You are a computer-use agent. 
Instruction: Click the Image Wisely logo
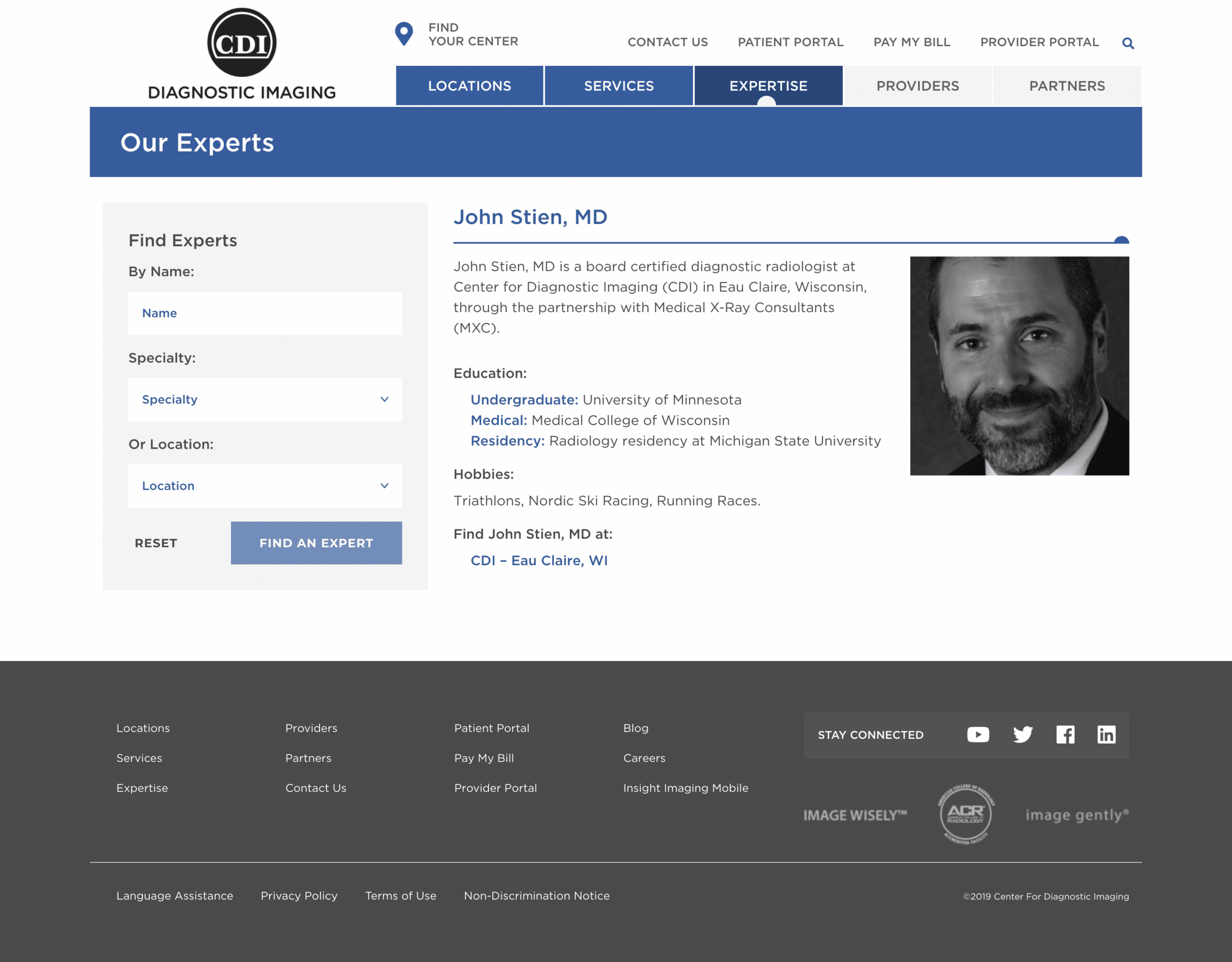click(x=855, y=815)
